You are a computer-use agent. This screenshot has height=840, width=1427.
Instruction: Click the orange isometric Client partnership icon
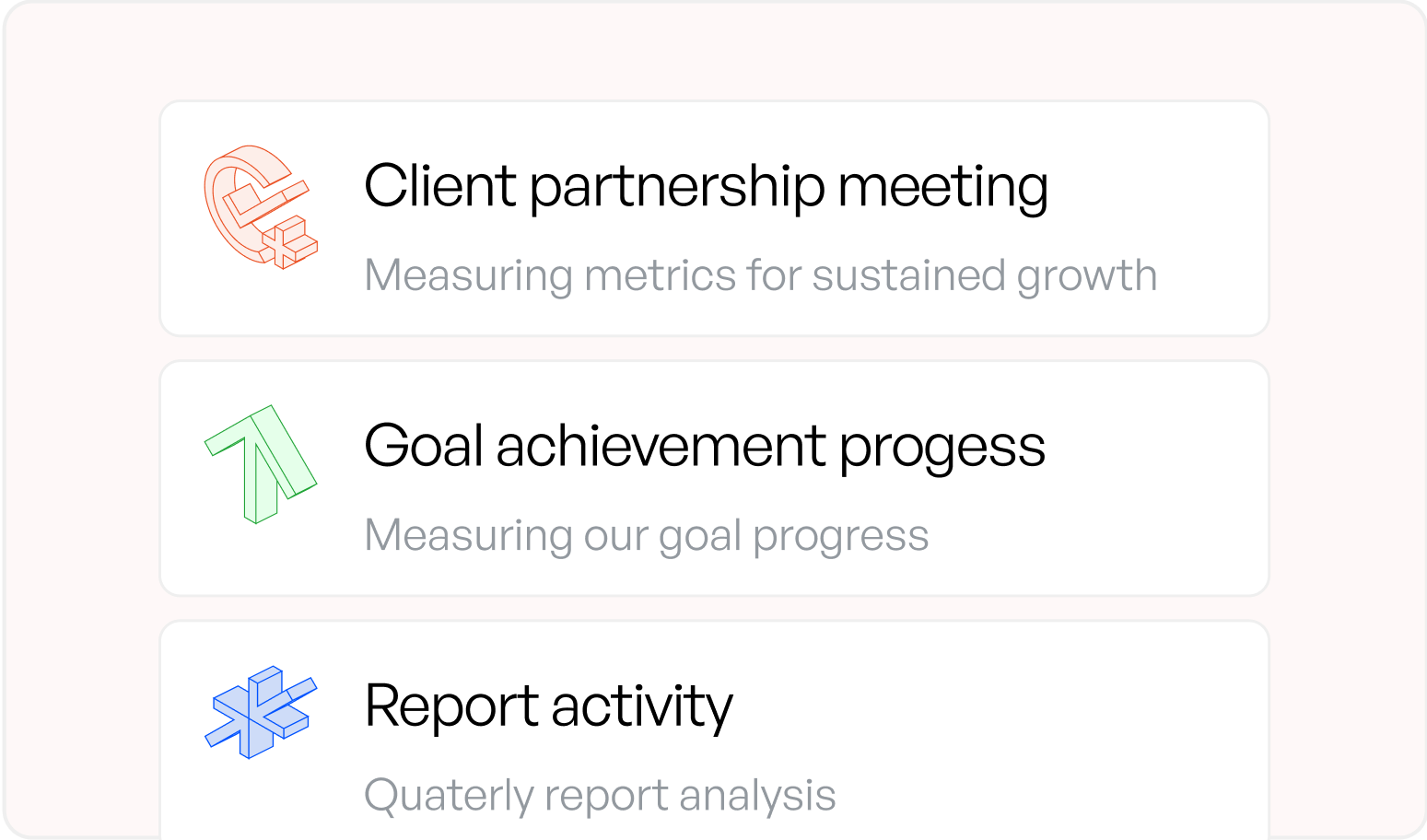pos(261,207)
